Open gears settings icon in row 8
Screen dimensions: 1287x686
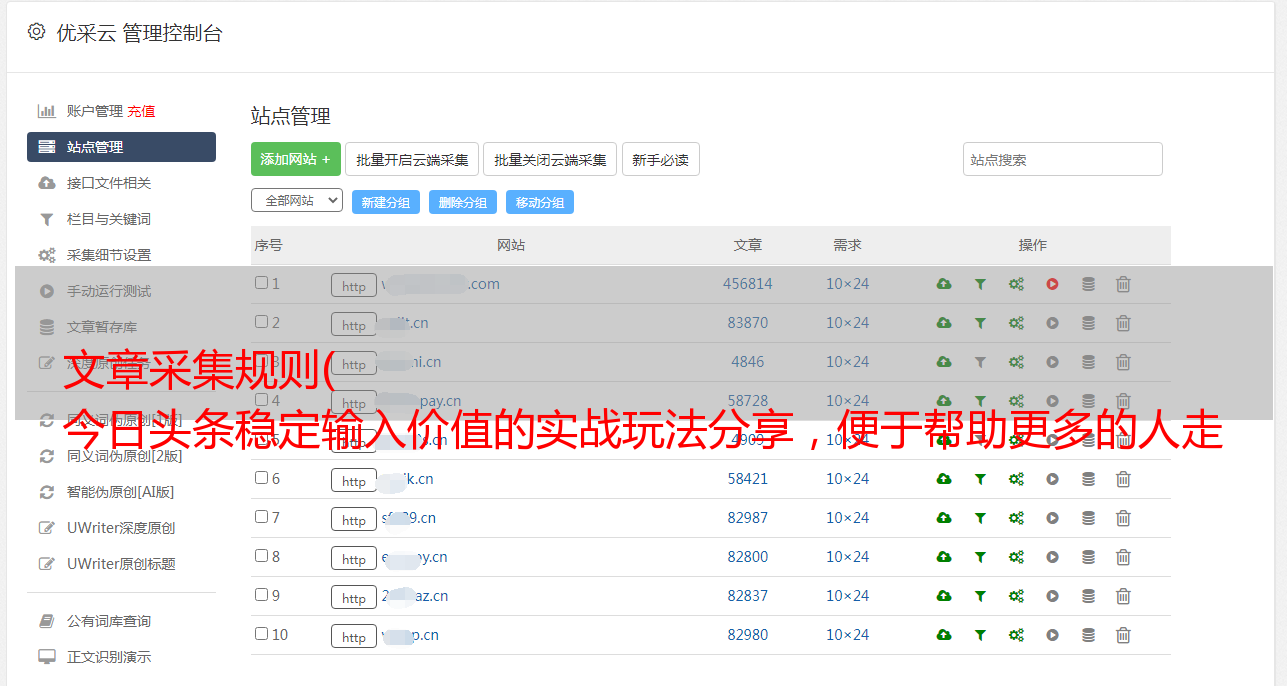[1016, 557]
